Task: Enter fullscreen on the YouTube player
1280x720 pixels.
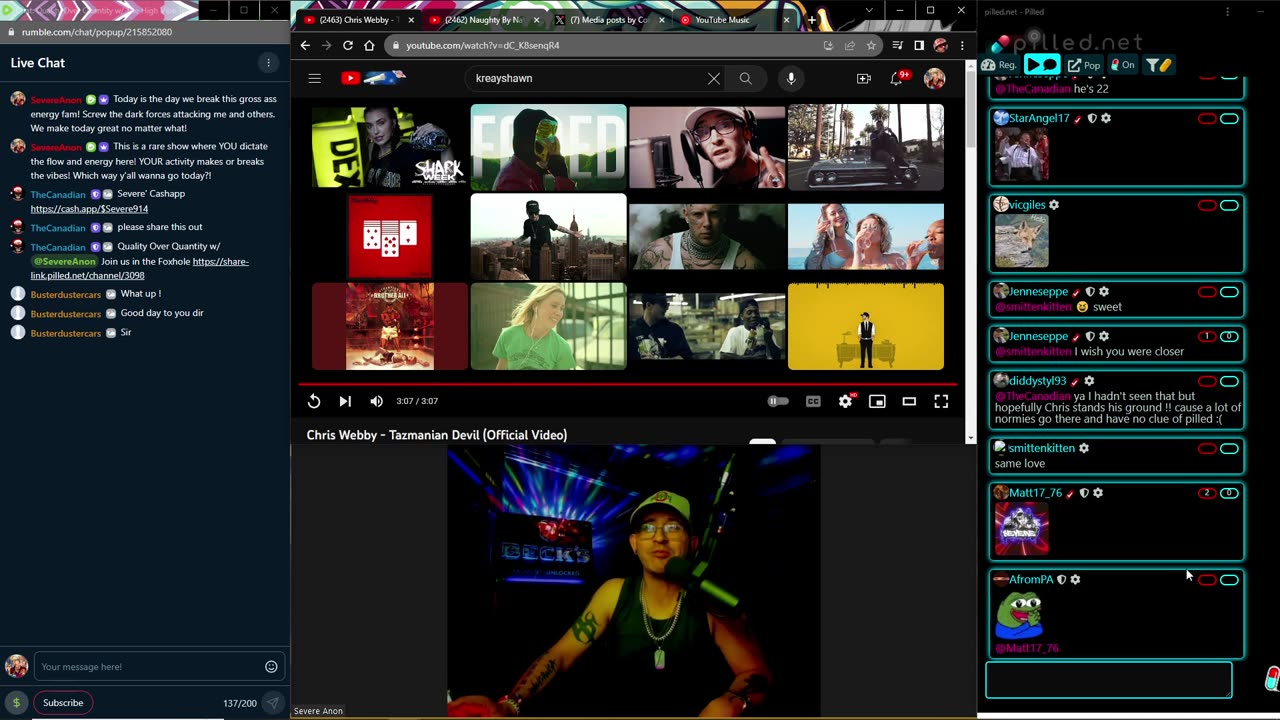Action: click(941, 401)
